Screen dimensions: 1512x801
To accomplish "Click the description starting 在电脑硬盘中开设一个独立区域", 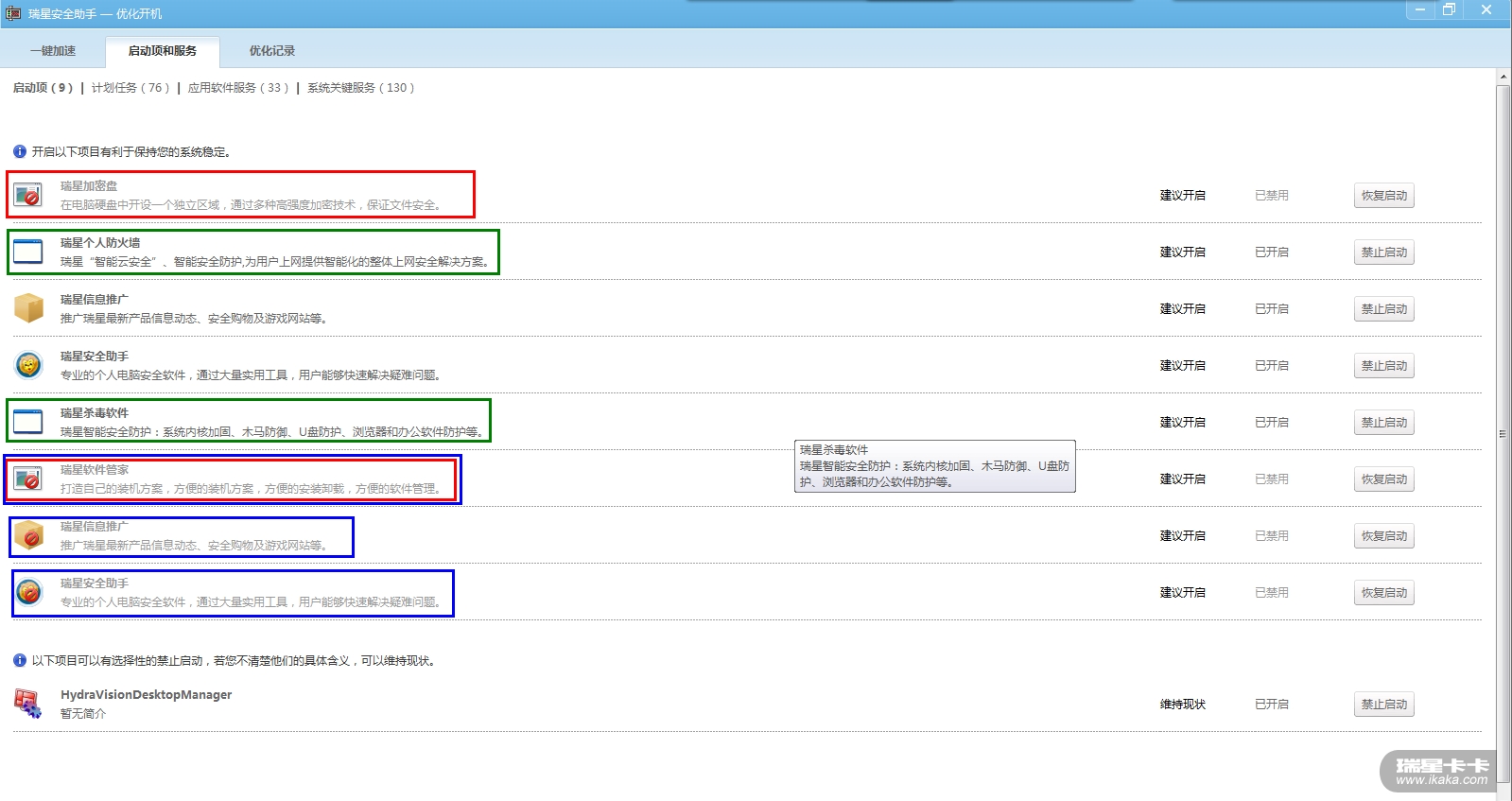I will pyautogui.click(x=252, y=205).
